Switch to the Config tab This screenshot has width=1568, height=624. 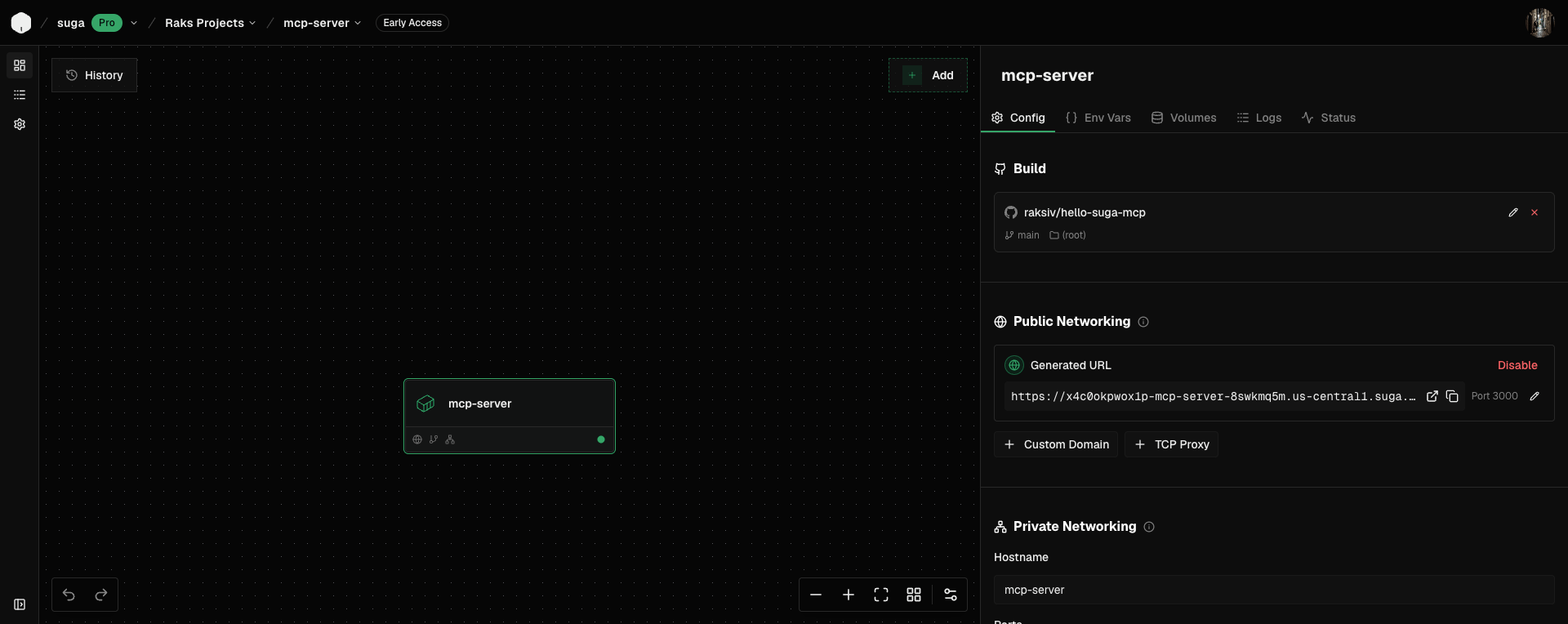click(1018, 118)
